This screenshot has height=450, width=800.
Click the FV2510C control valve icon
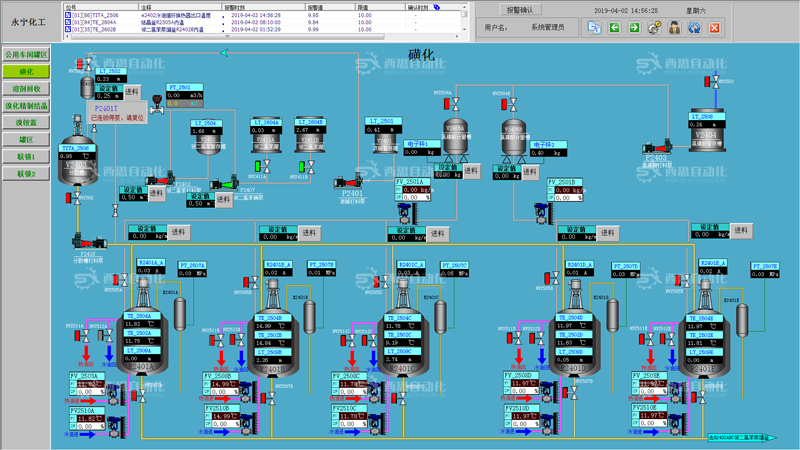click(376, 424)
